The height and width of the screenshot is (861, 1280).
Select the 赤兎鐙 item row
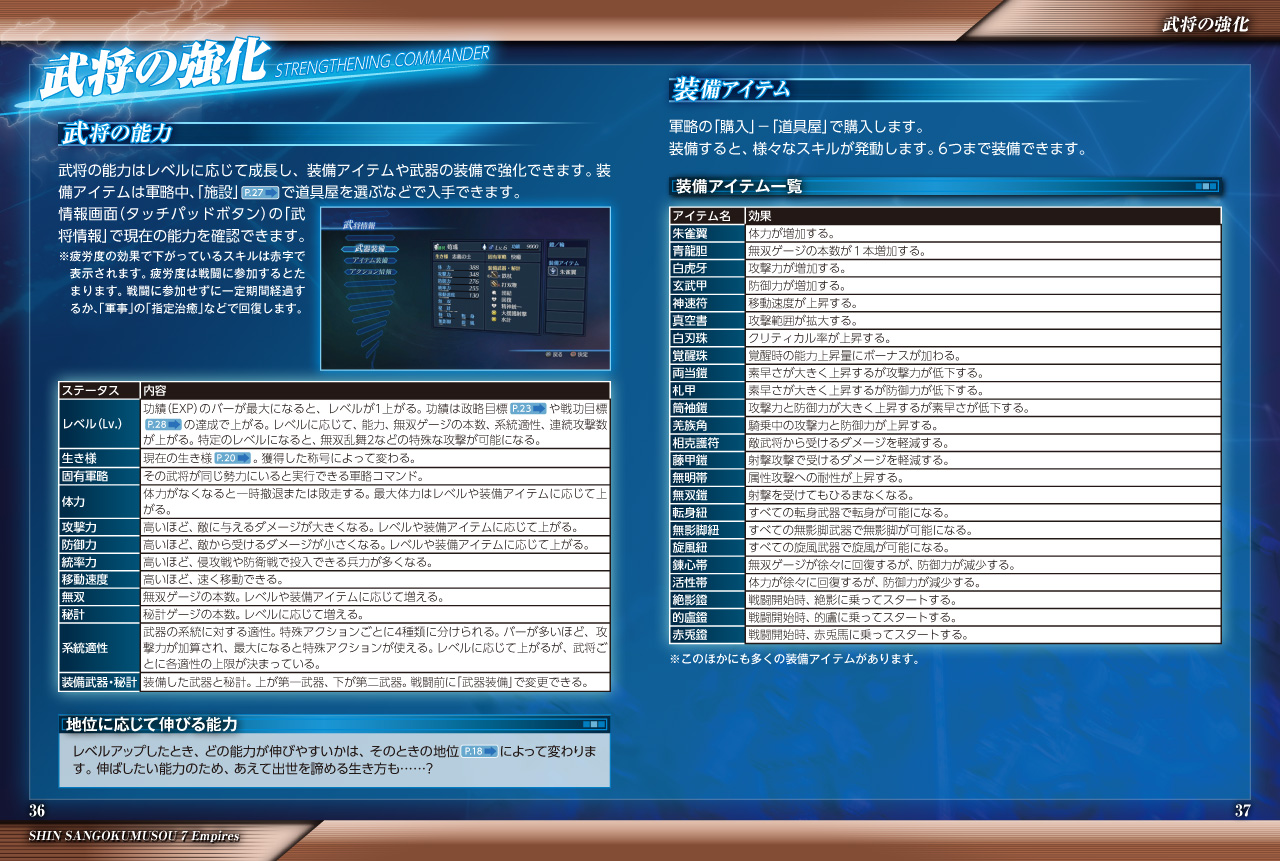tap(945, 635)
